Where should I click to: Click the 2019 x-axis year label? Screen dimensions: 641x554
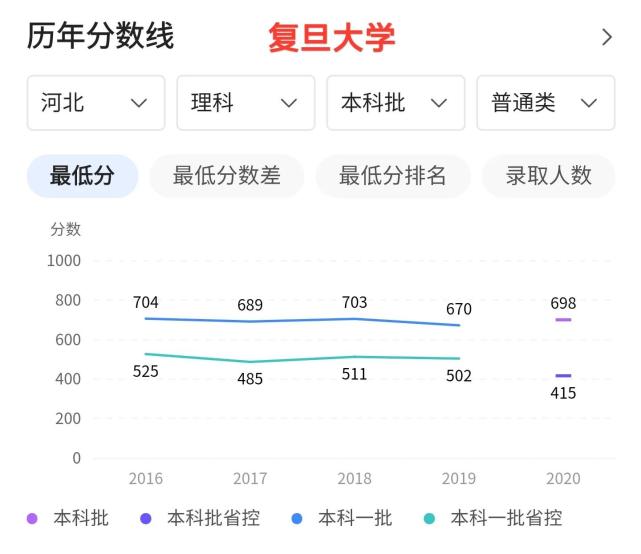[x=459, y=478]
